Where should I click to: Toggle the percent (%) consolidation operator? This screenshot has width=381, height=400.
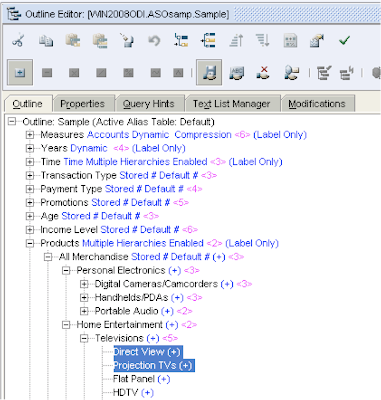coord(128,72)
